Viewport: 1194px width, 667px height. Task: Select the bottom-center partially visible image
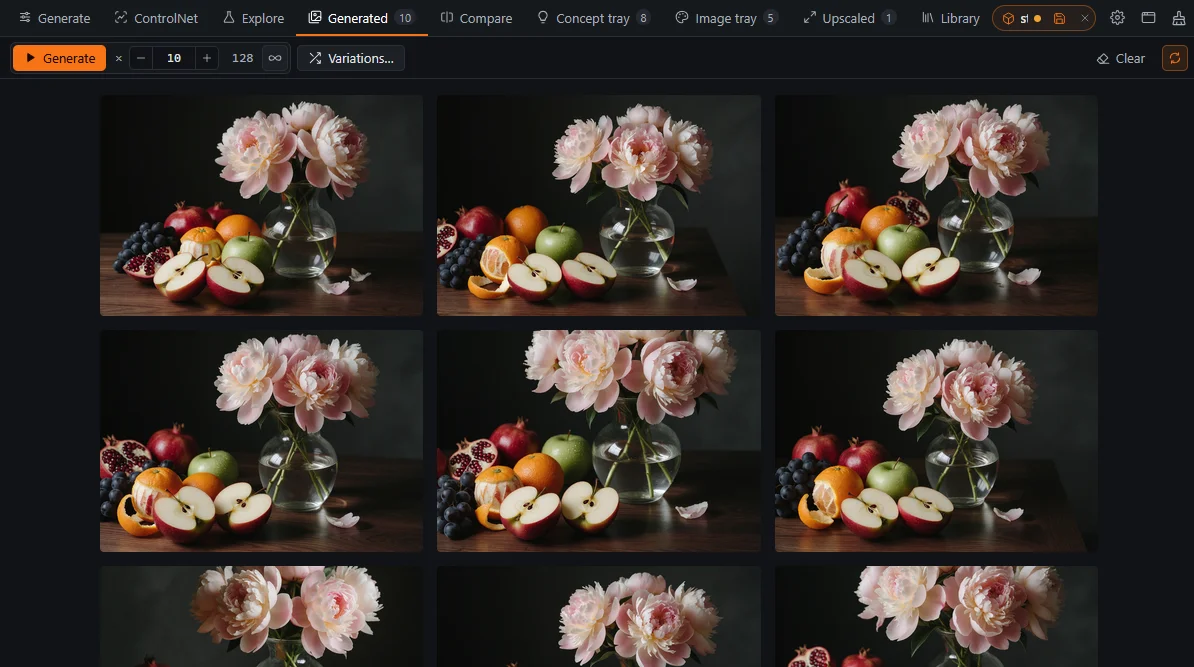click(599, 616)
